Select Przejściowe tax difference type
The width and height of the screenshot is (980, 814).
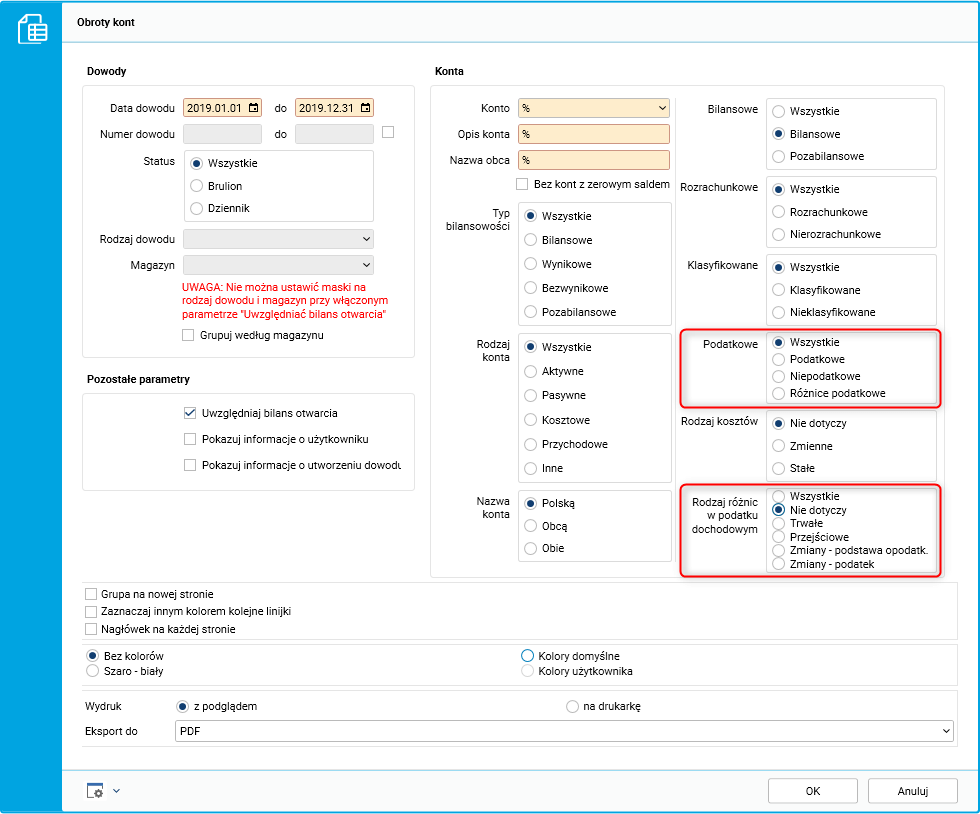[x=779, y=537]
